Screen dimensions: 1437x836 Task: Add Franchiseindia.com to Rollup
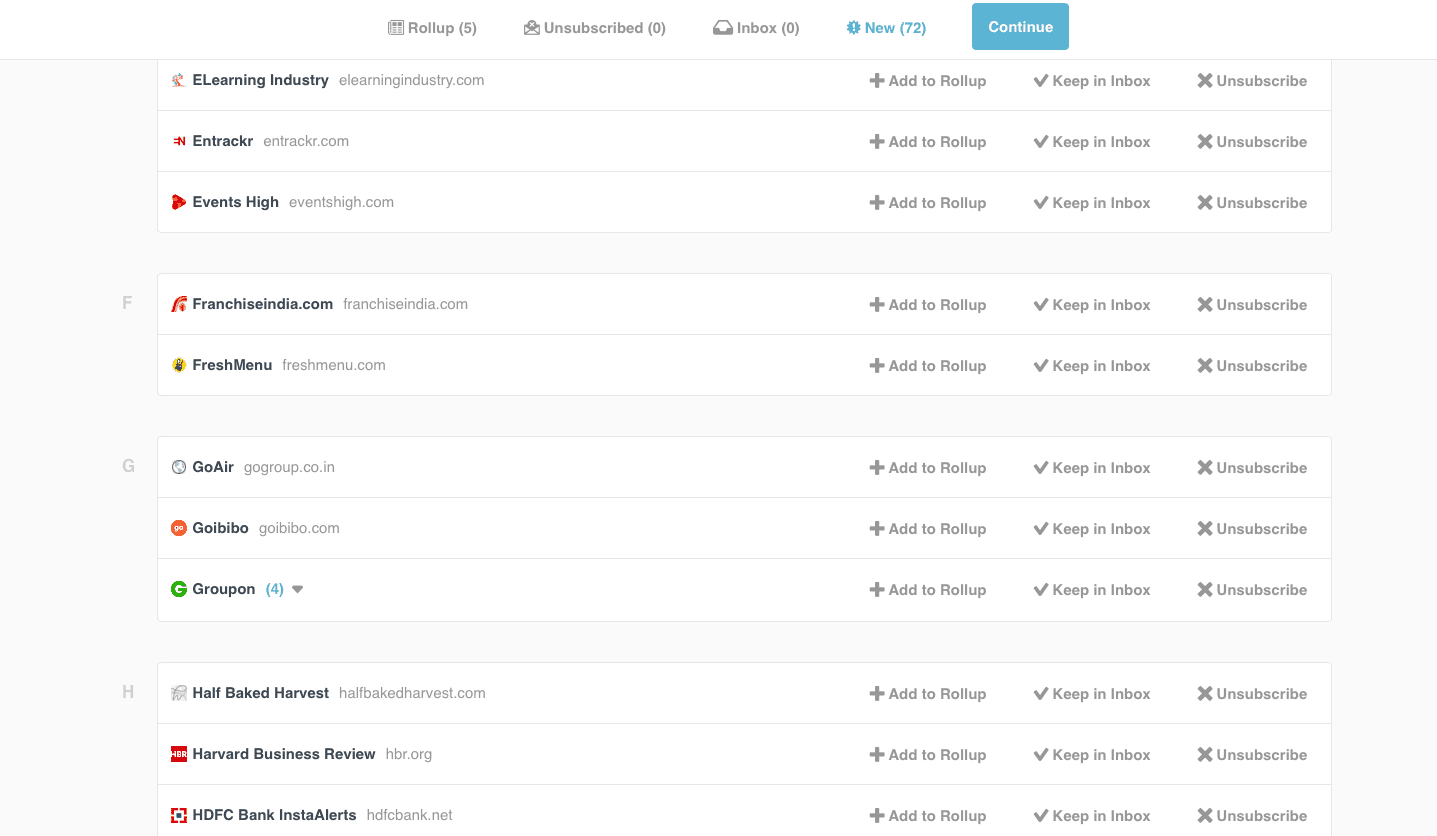click(928, 305)
